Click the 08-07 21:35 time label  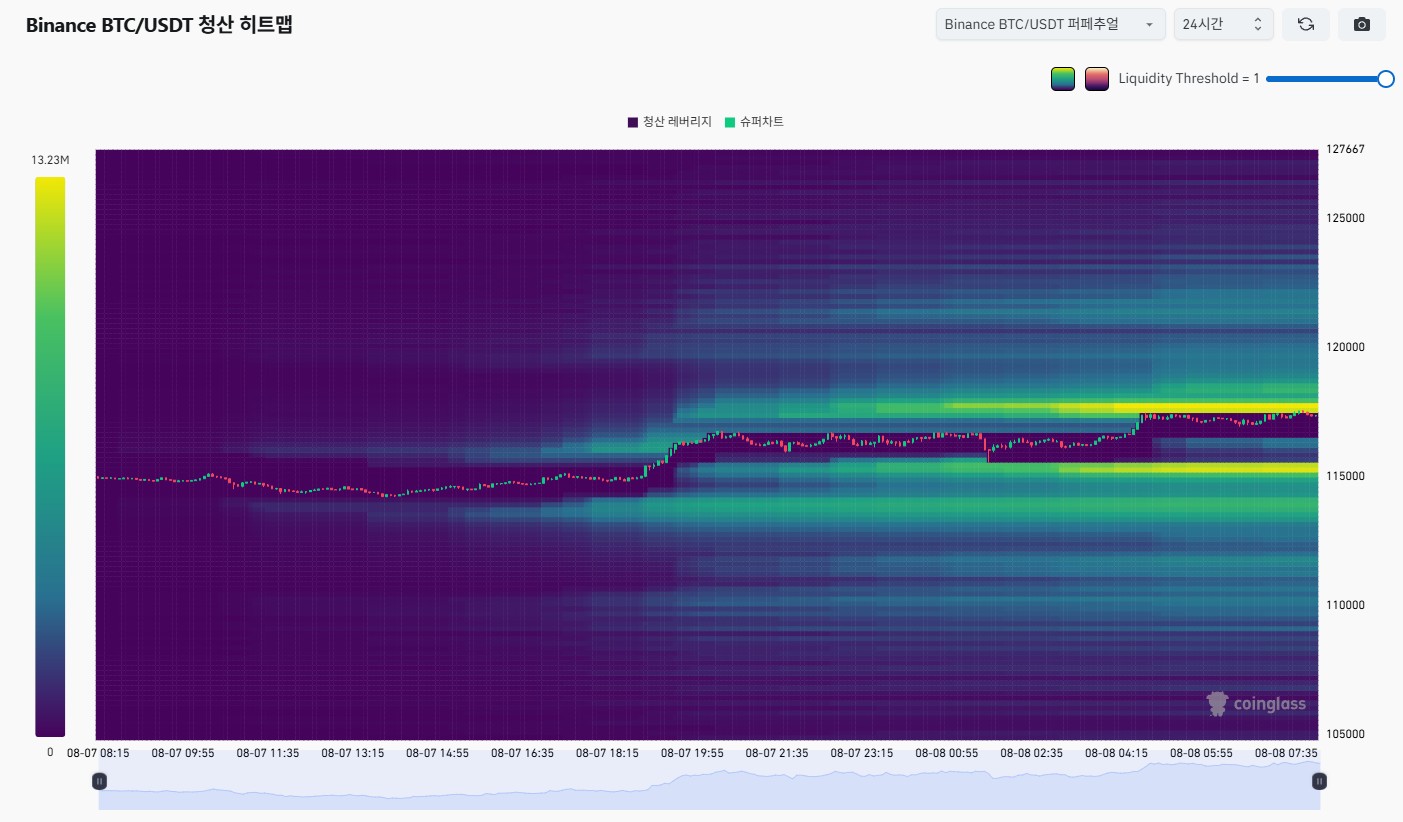[x=777, y=753]
